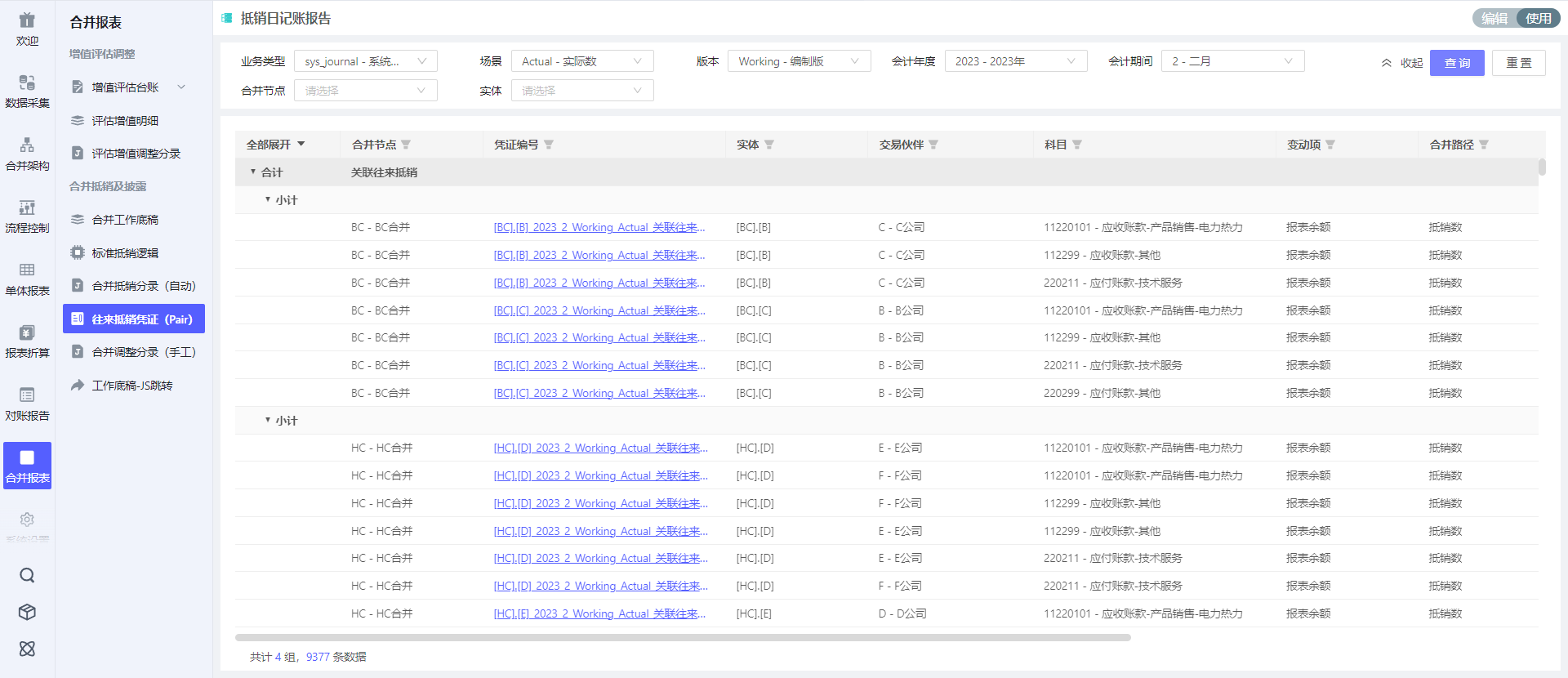Open the 合并节点 select dropdown
The image size is (1568, 678).
coord(365,91)
